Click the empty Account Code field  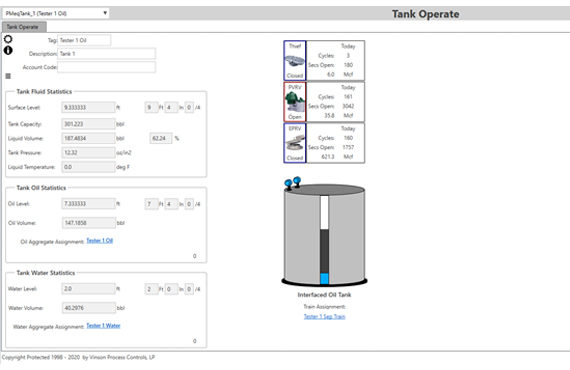(107, 67)
